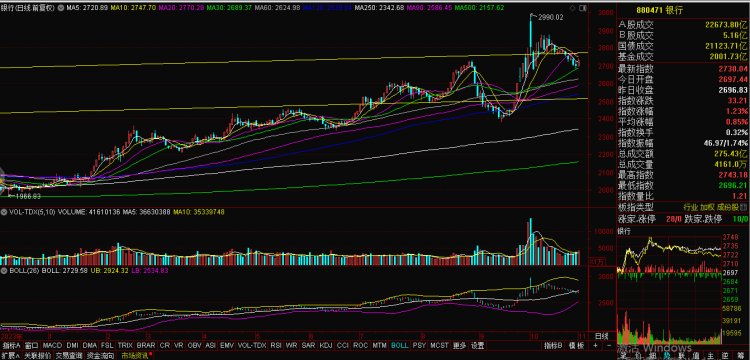This screenshot has width=750, height=360.
Task: Select the DMI indicator tab
Action: [x=73, y=345]
